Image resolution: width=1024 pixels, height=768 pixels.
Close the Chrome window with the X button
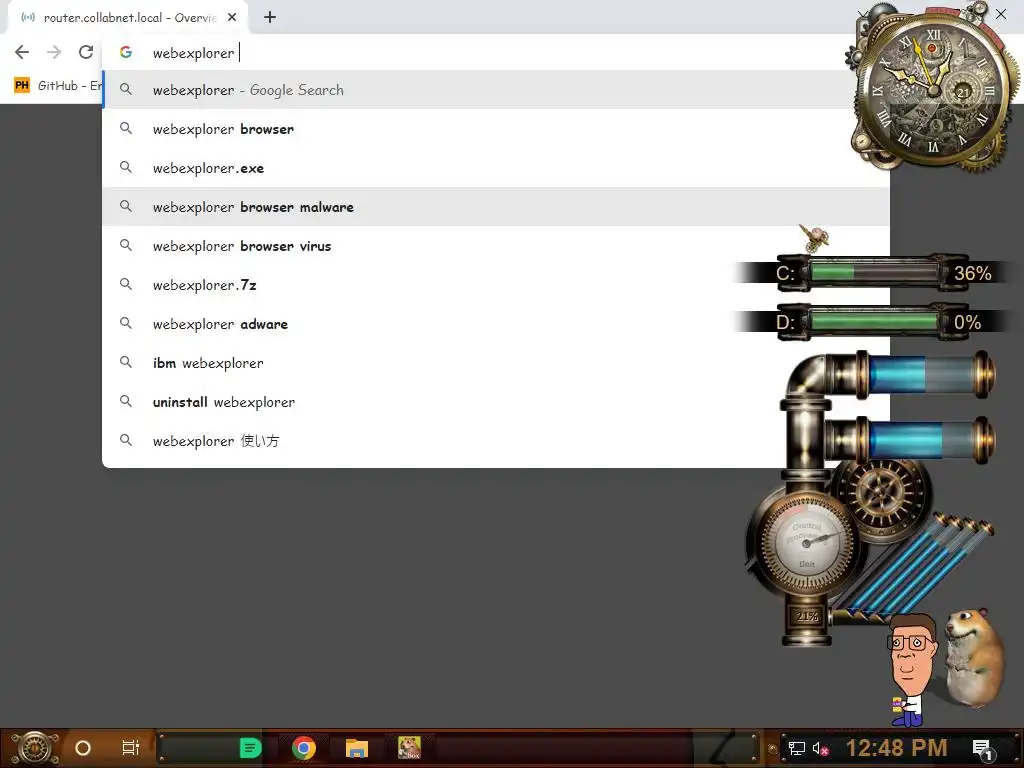1000,14
